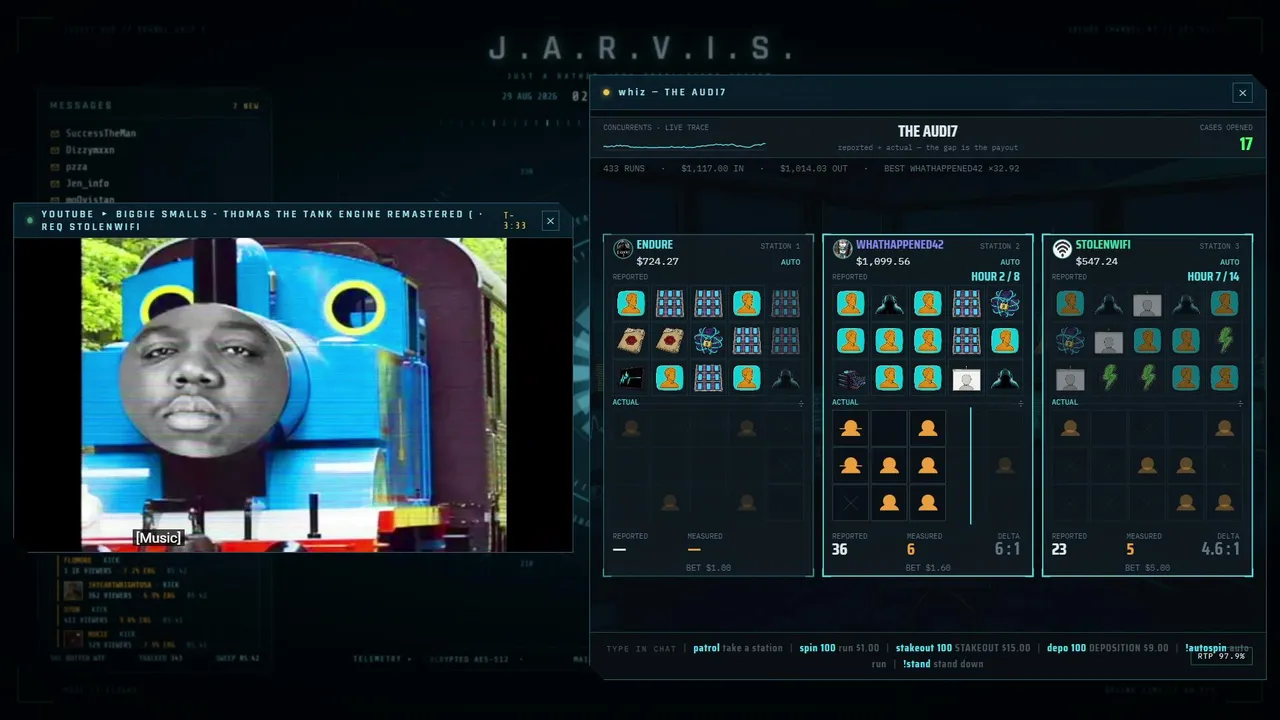
Task: Select the dark server stack symbol in WHATHAPPENED42's grid
Action: pos(851,378)
